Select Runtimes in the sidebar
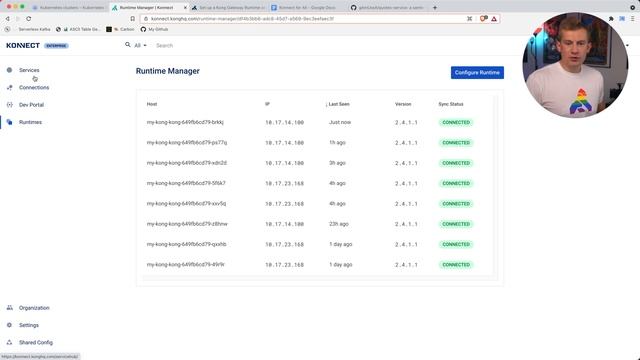Image resolution: width=640 pixels, height=360 pixels. (x=30, y=122)
